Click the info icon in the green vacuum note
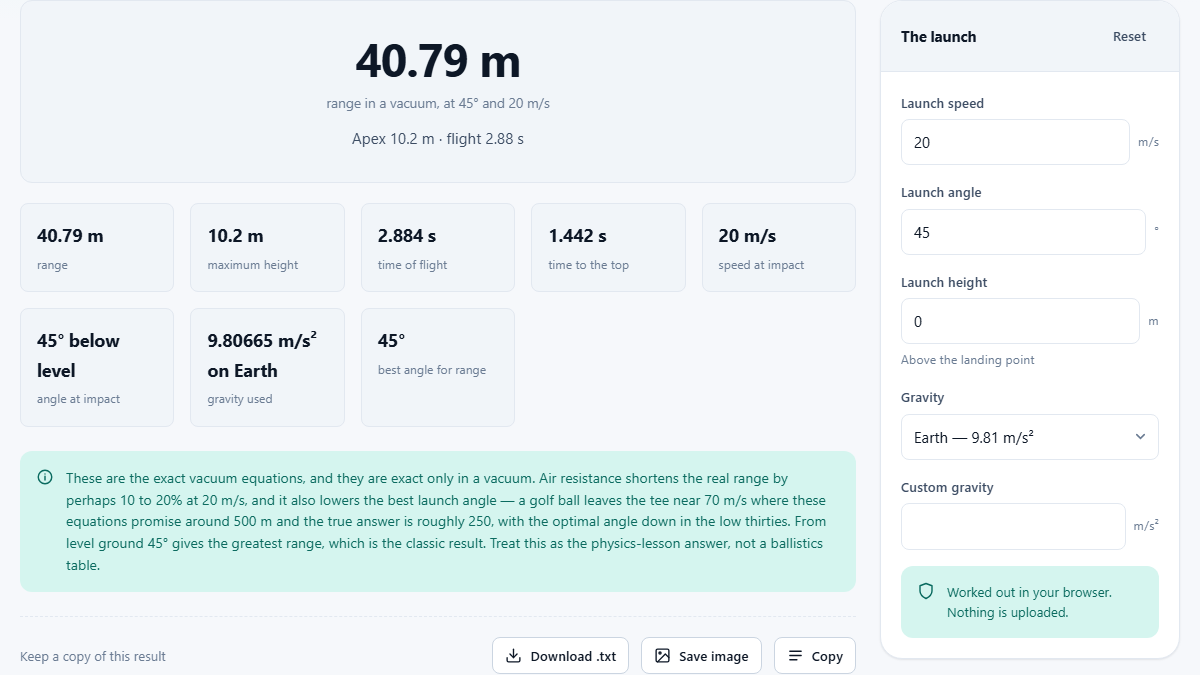Viewport: 1200px width, 675px height. [45, 478]
